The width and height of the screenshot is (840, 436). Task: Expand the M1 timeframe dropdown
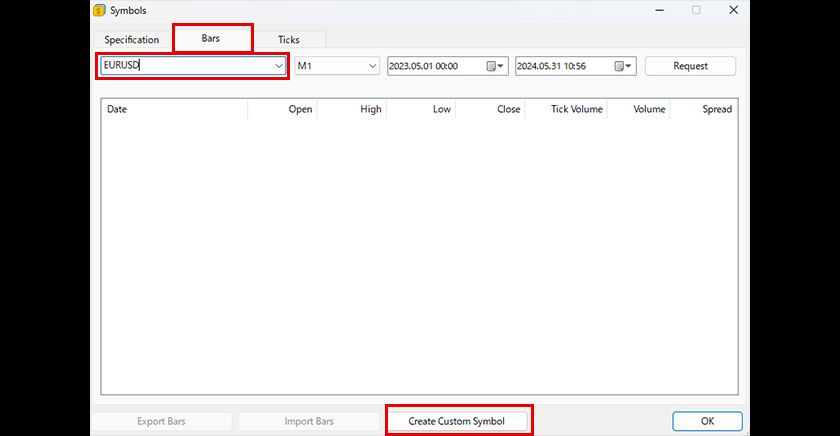[371, 66]
